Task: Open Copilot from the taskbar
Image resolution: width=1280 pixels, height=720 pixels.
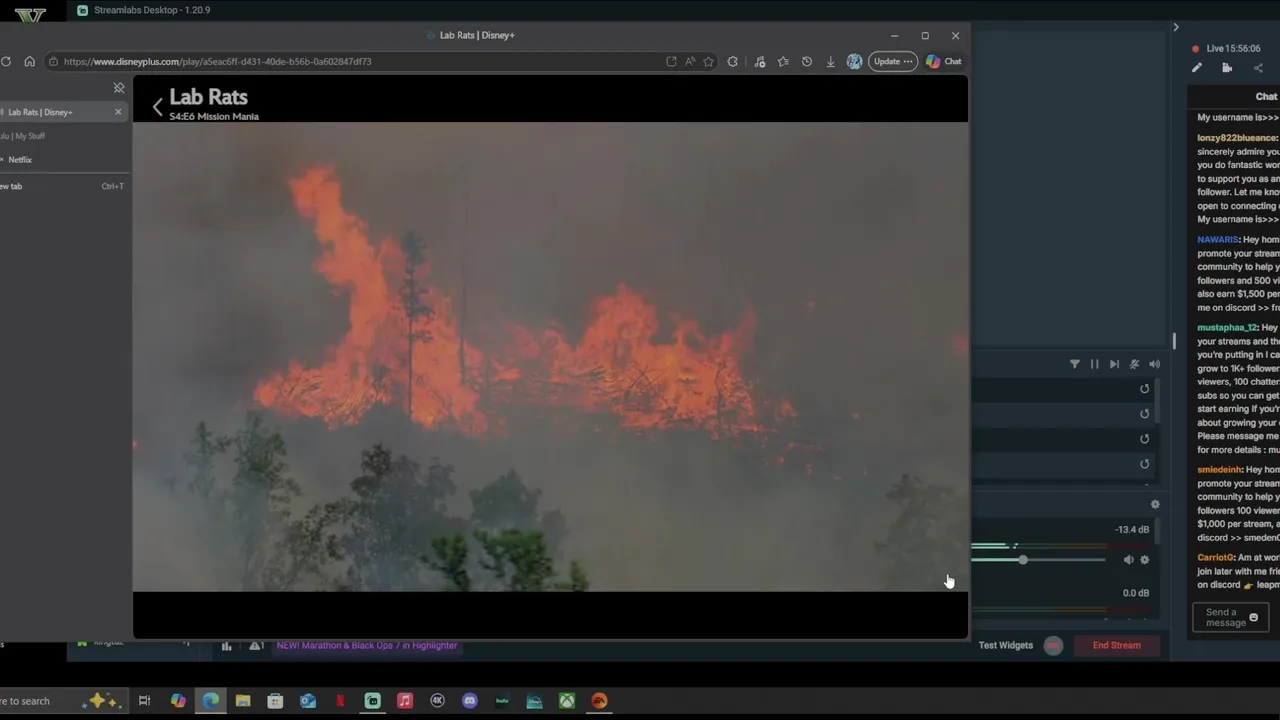Action: [x=178, y=701]
